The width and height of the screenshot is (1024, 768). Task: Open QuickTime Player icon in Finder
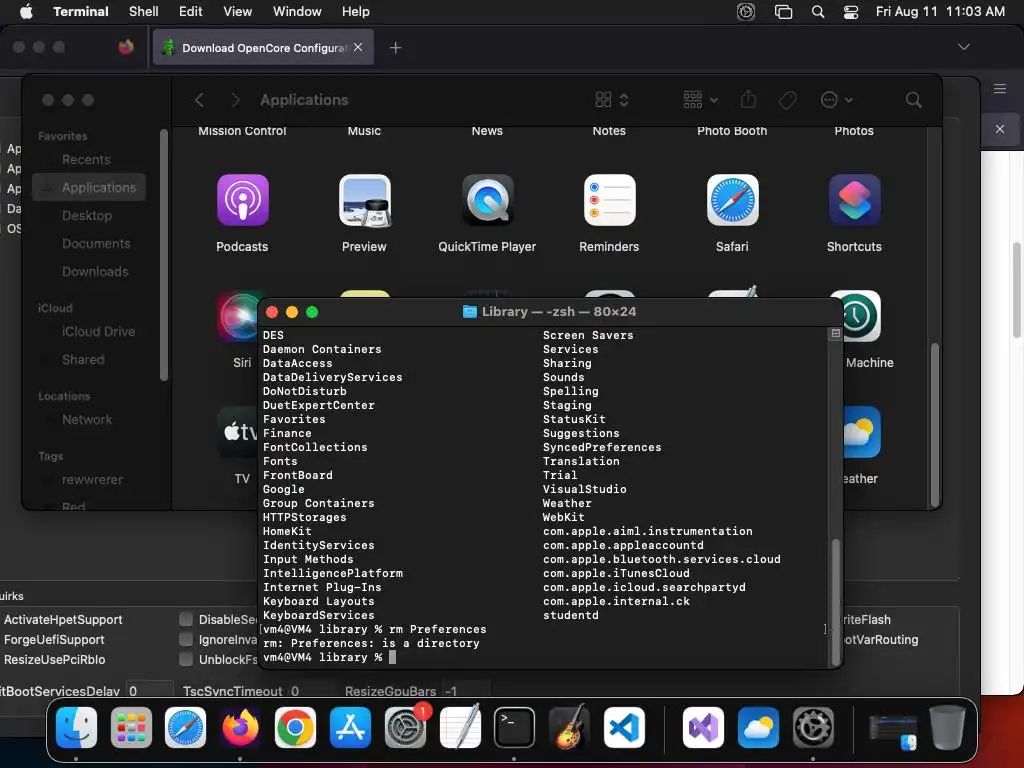point(487,200)
